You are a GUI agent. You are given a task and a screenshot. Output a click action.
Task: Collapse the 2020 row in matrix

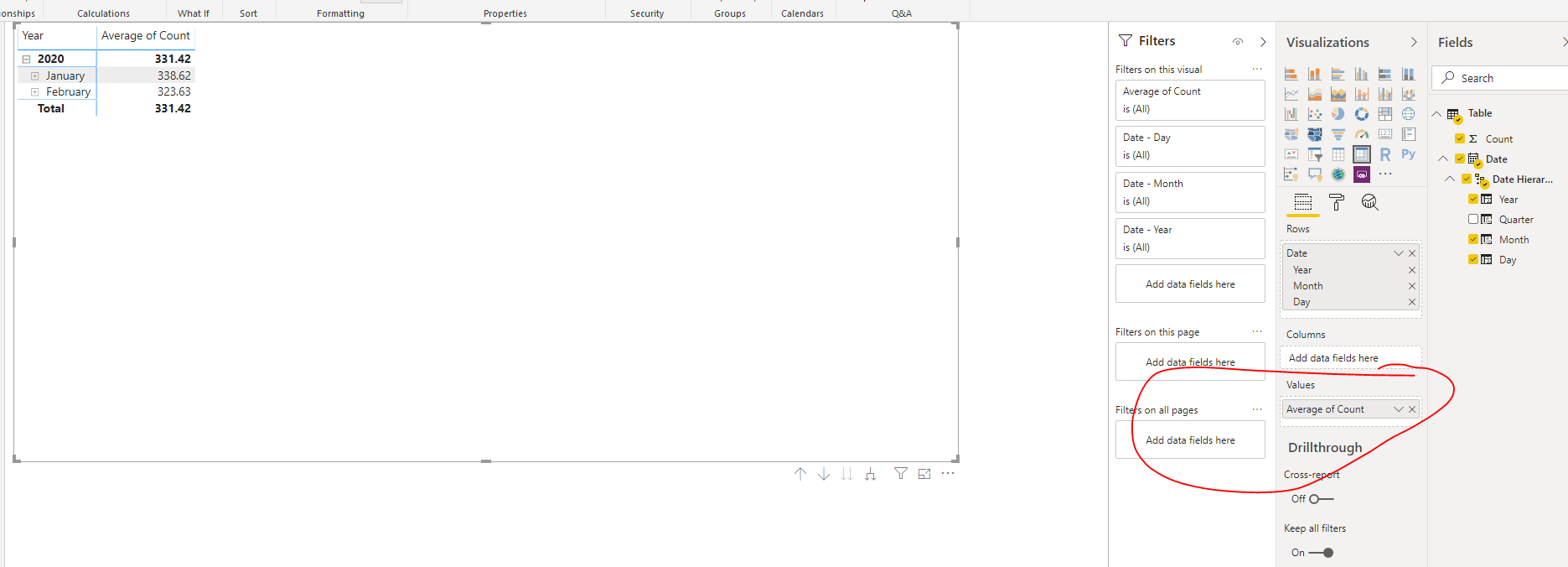tap(26, 59)
